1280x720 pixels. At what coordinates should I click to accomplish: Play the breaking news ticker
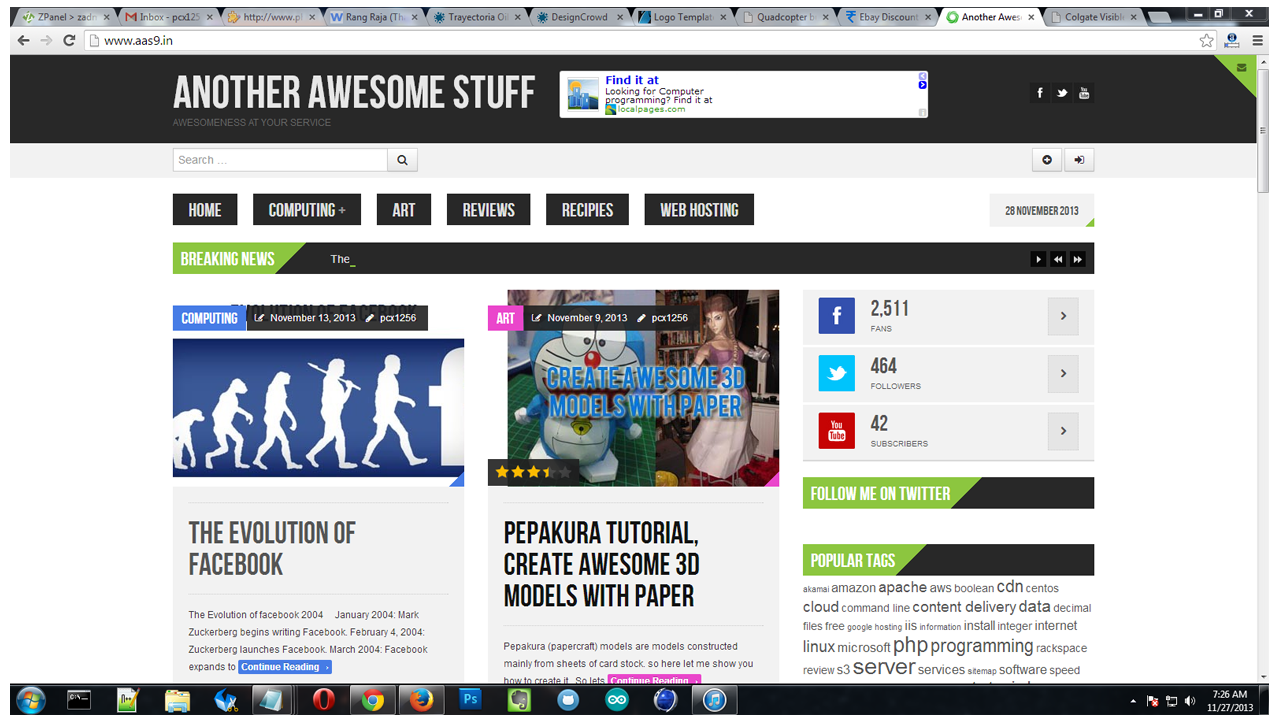click(1038, 259)
